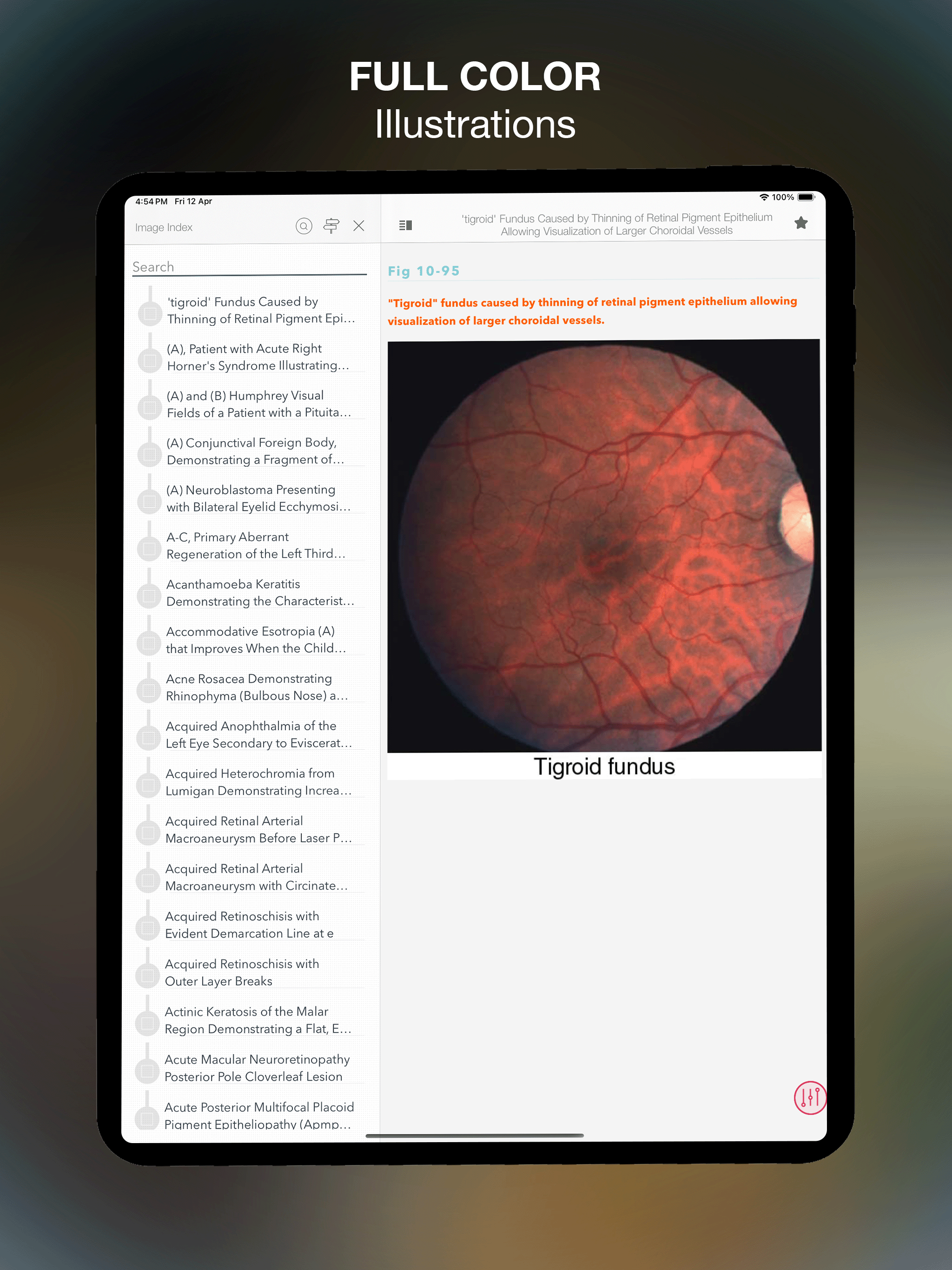This screenshot has height=1270, width=952.
Task: Open Acquired Anophthalmia of the Left Eye entry
Action: tap(251, 735)
